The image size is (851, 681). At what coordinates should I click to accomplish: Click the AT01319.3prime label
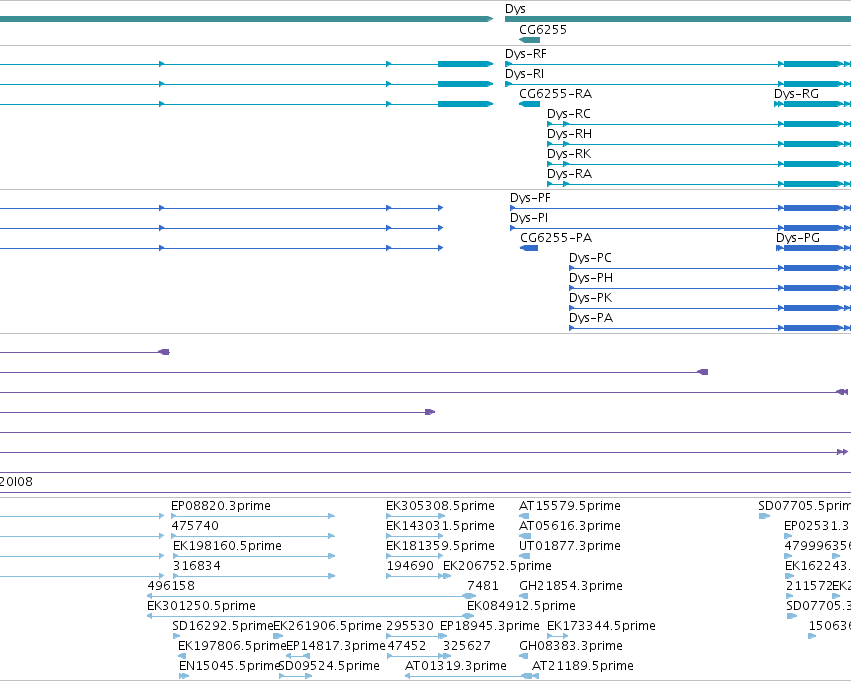tap(456, 667)
